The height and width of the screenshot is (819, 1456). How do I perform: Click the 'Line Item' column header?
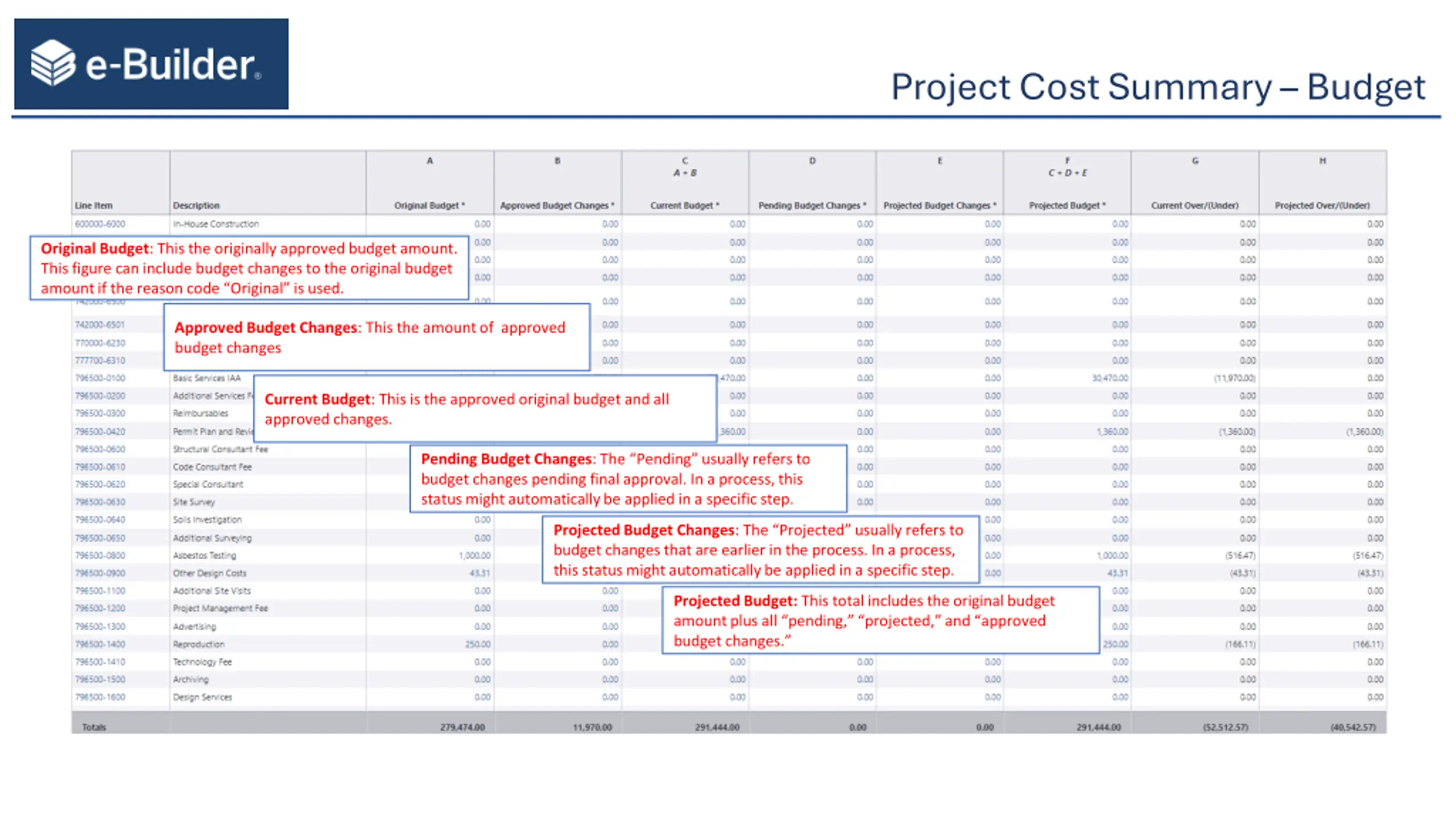[94, 205]
